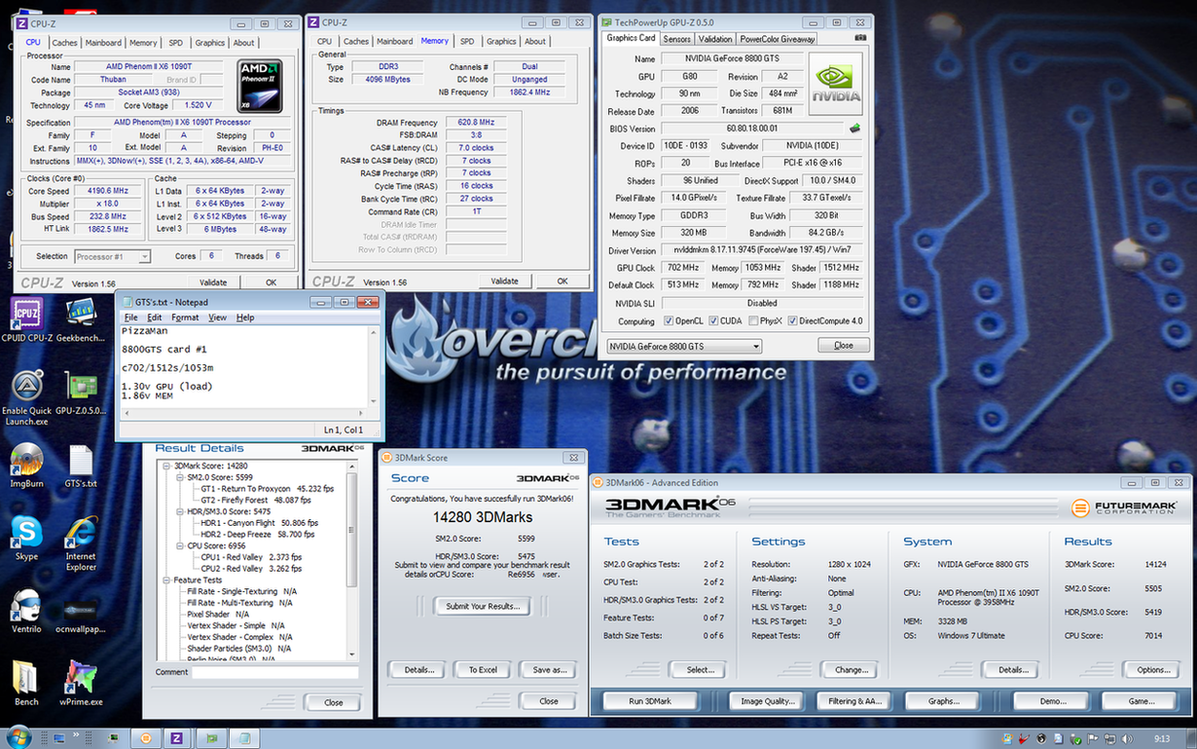Switch to the Sensors tab in GPU-Z

coord(676,39)
